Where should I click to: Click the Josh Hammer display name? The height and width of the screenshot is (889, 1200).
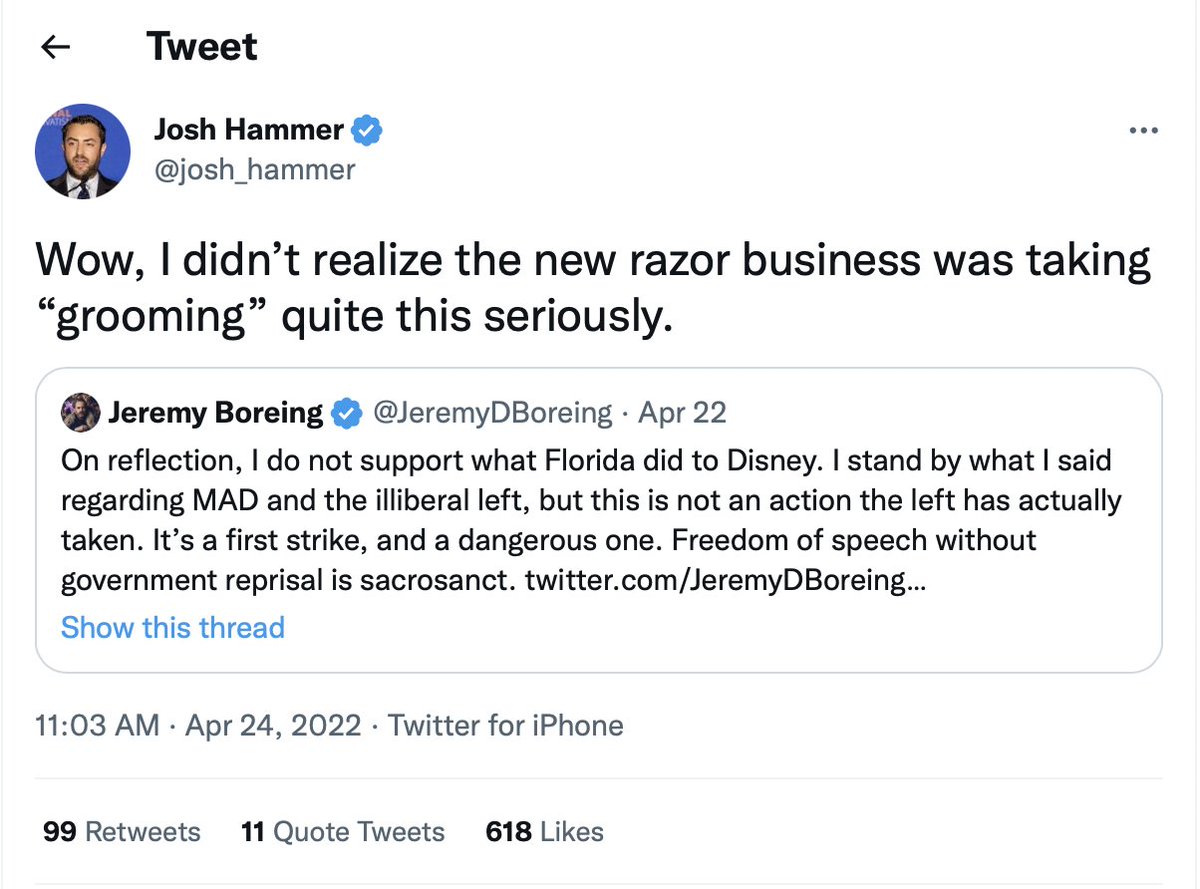coord(248,129)
